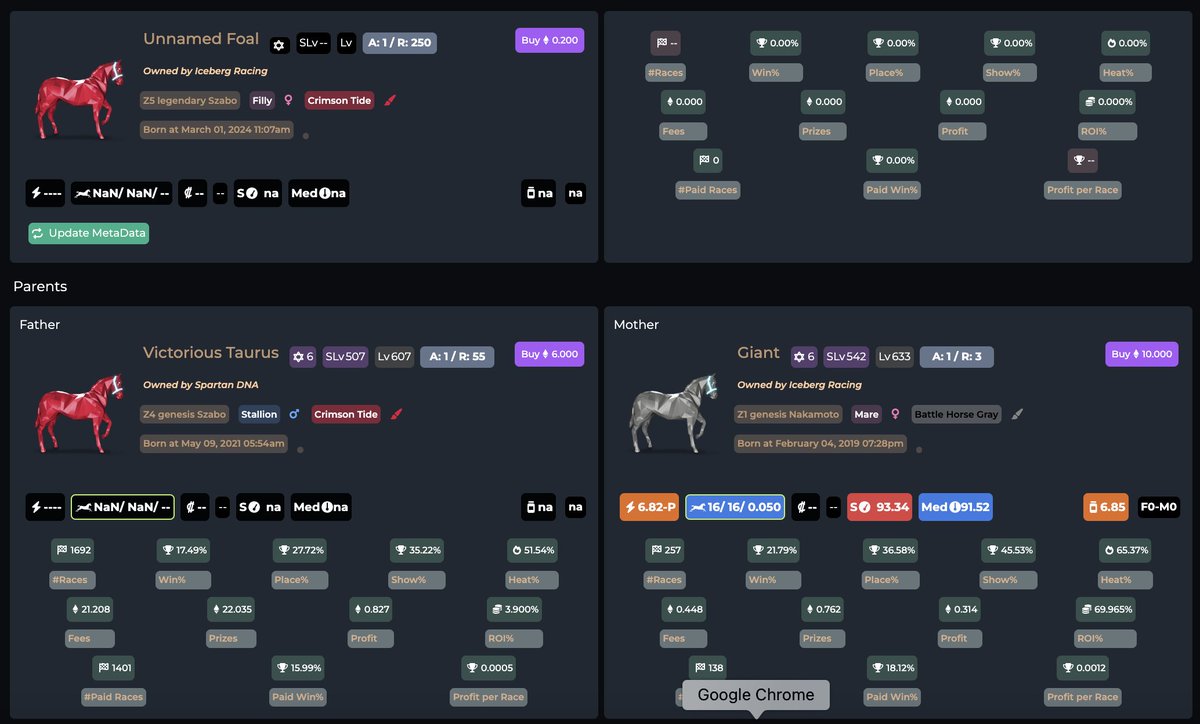The image size is (1200, 724).
Task: Click the 18.12% paid win stat
Action: coord(892,667)
